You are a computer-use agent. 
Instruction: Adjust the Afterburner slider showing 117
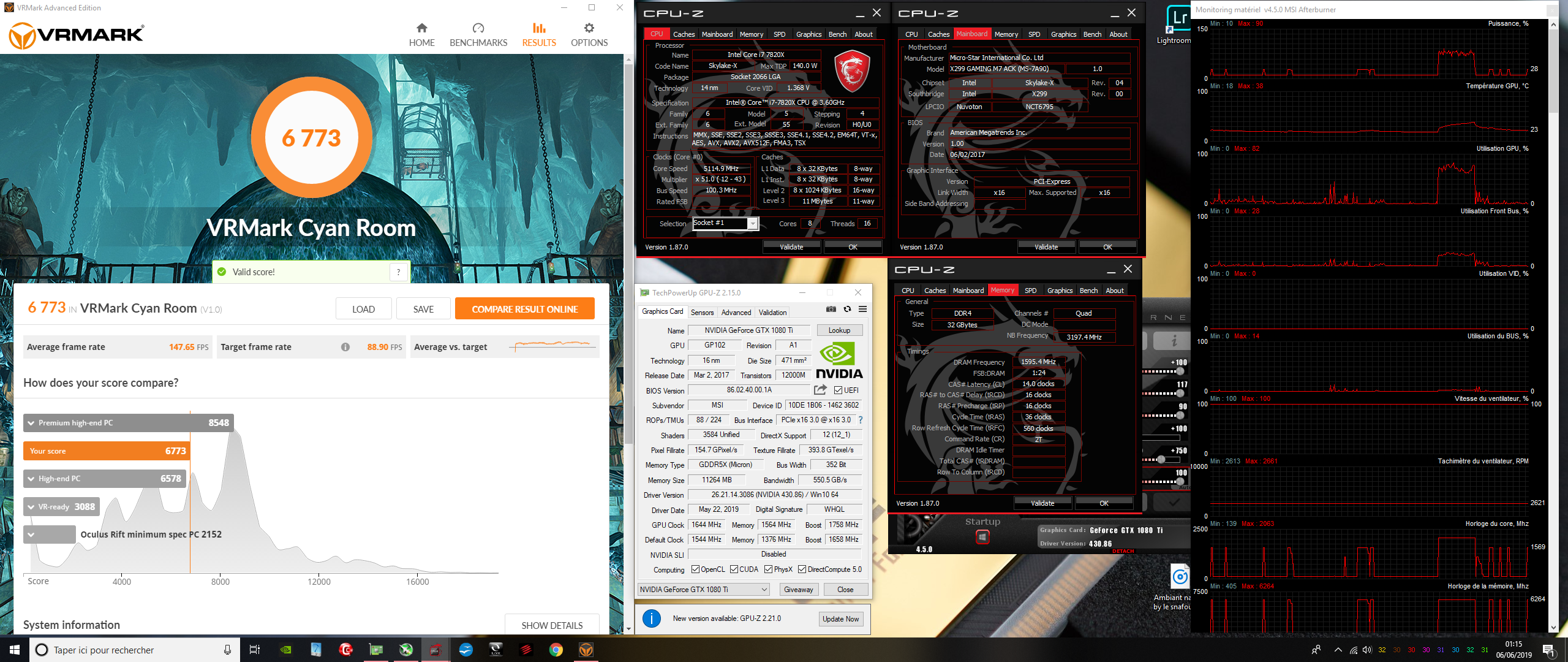pyautogui.click(x=1180, y=393)
